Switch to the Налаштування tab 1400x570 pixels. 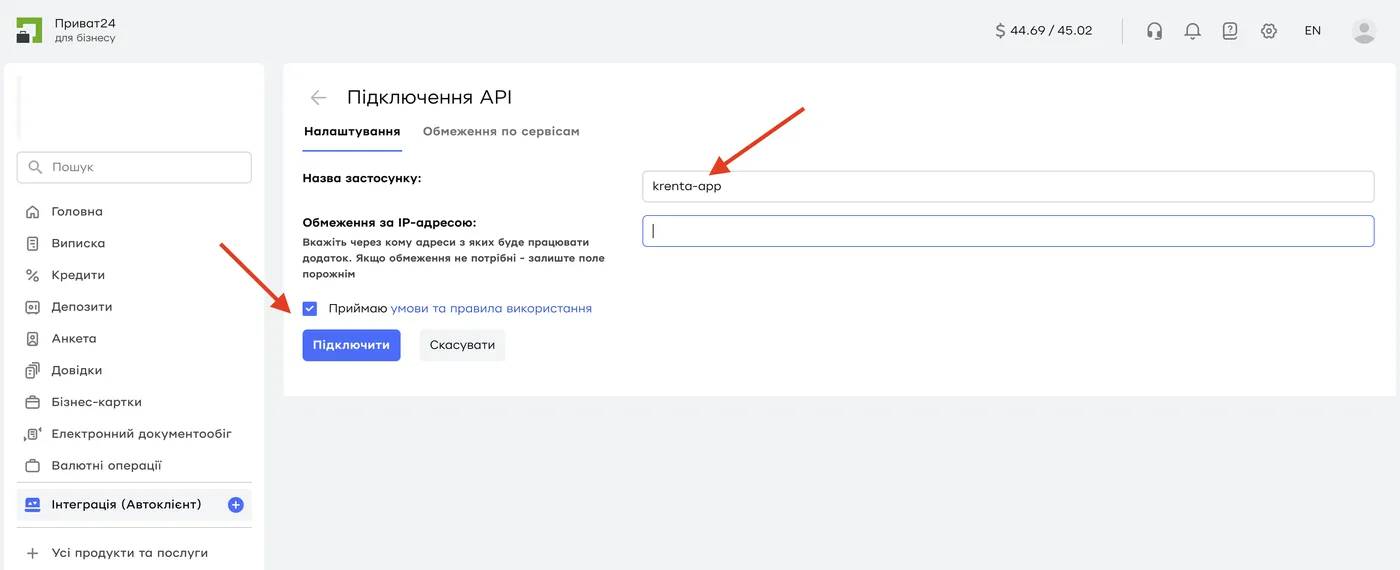coord(352,132)
